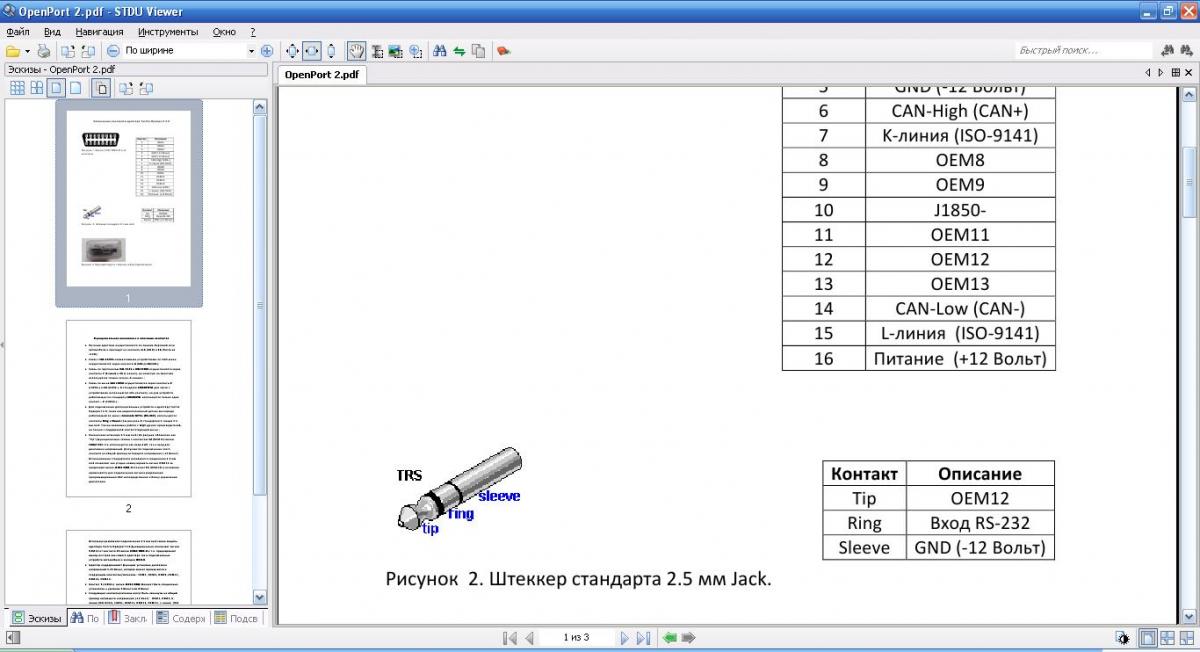Image resolution: width=1200 pixels, height=652 pixels.
Task: Select the OpenPort 2.pdf document tab
Action: 322,74
